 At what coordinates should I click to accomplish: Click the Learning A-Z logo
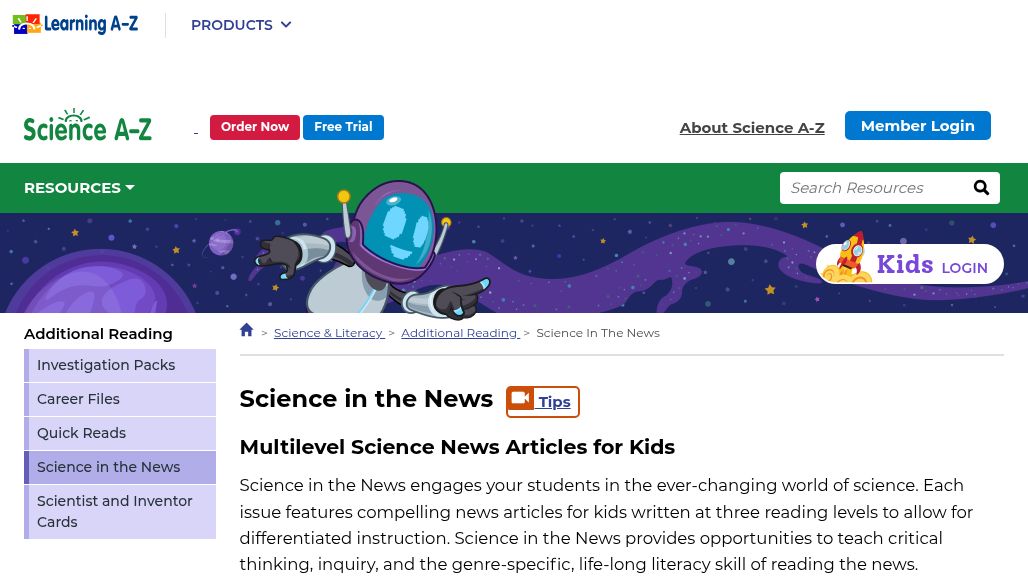point(75,24)
